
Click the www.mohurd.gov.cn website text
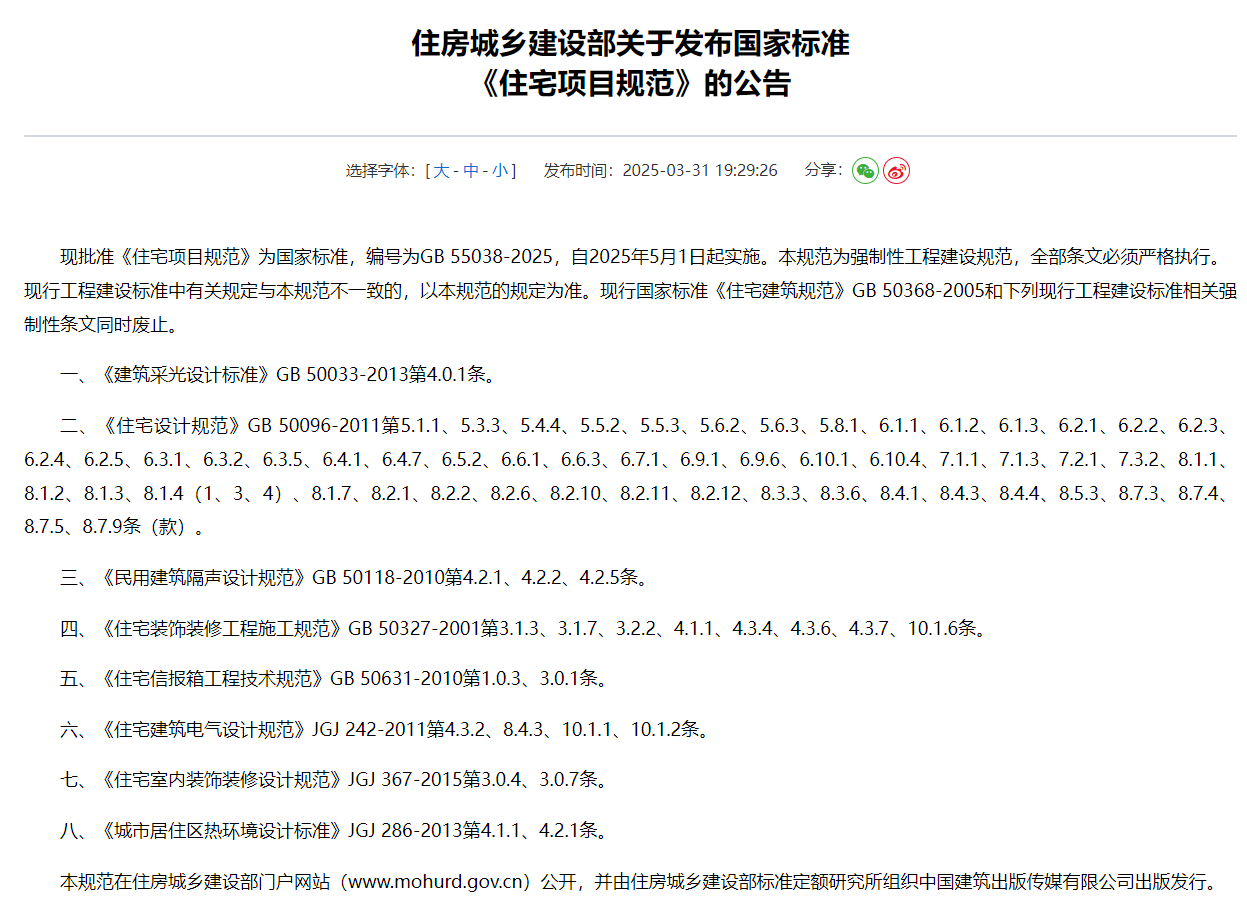coord(437,881)
